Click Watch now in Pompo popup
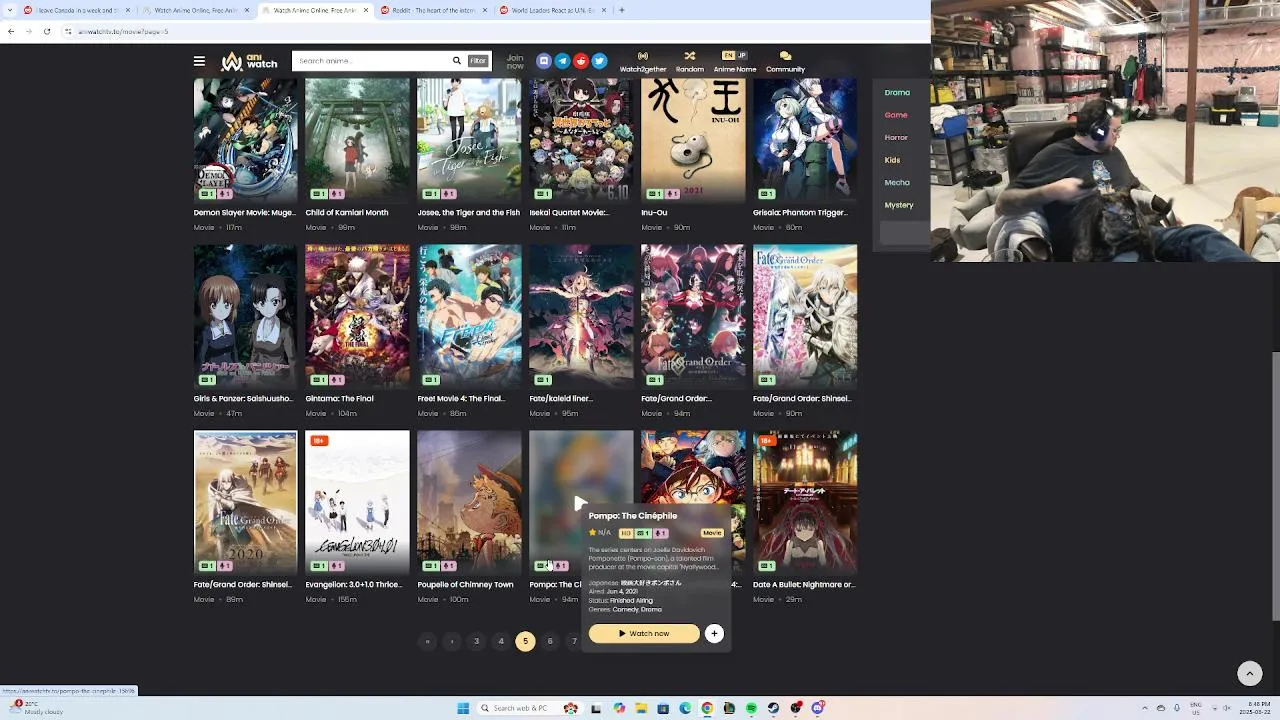This screenshot has width=1280, height=720. 644,633
